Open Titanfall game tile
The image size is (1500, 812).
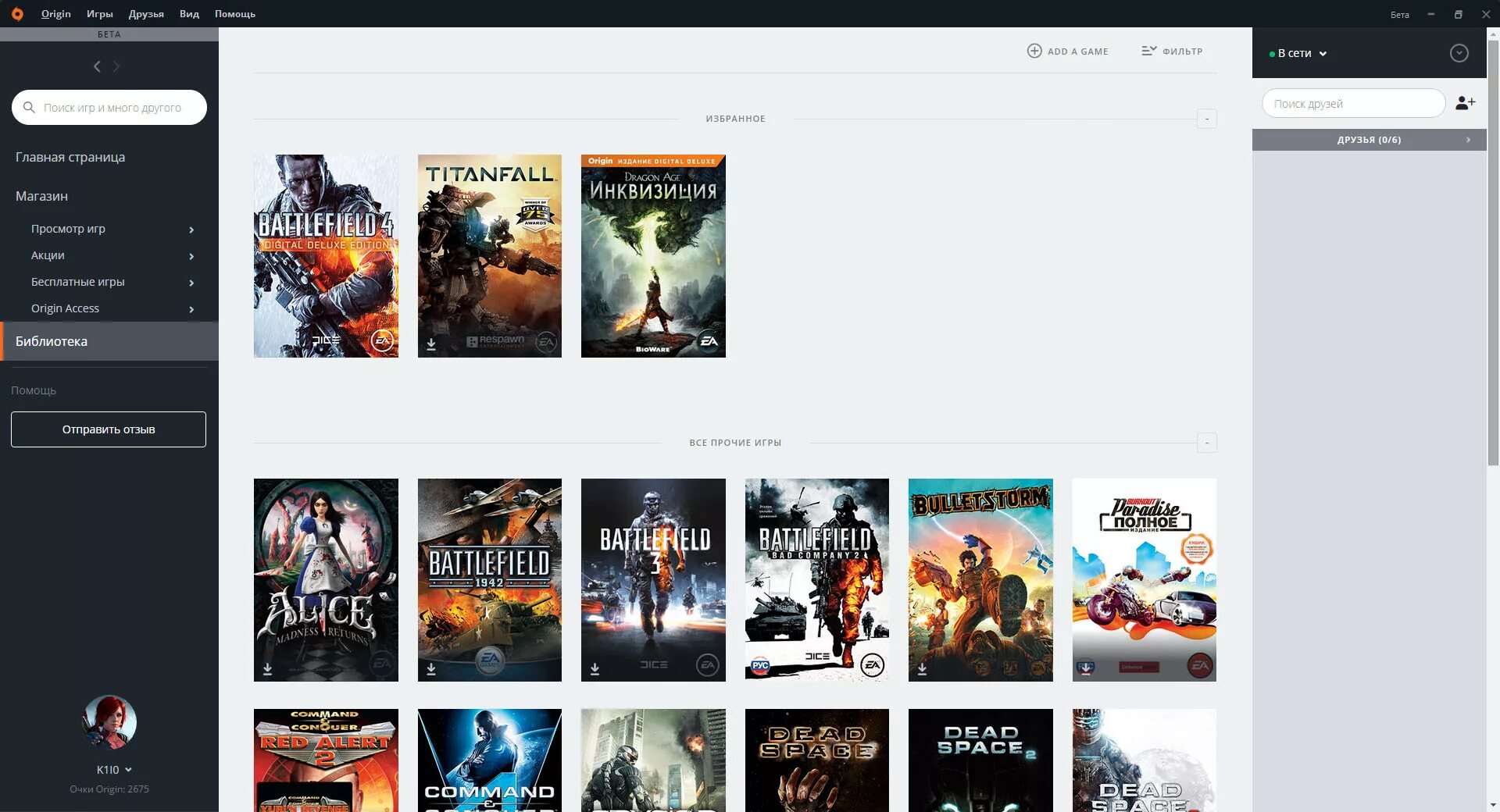[x=490, y=256]
